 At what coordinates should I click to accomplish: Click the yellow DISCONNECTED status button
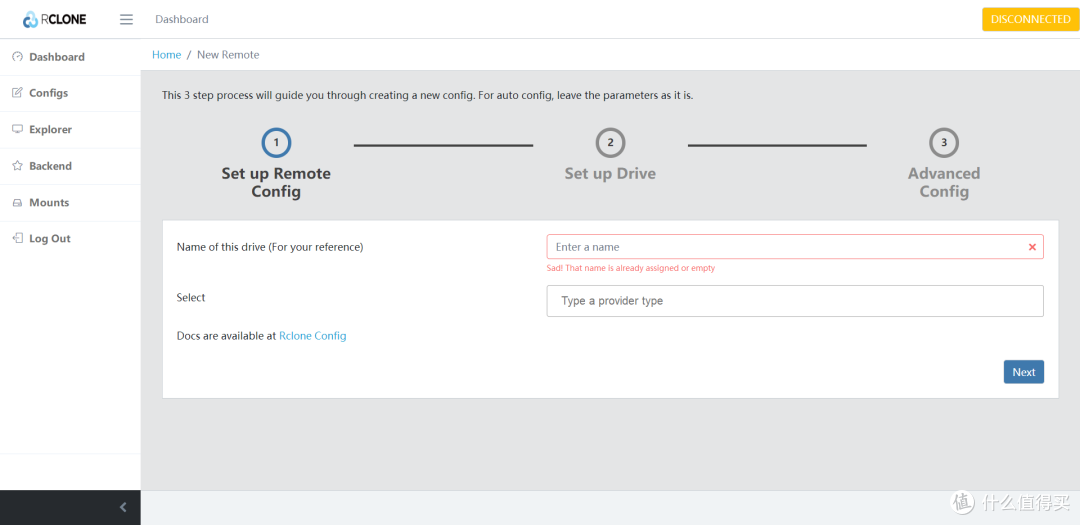1030,19
